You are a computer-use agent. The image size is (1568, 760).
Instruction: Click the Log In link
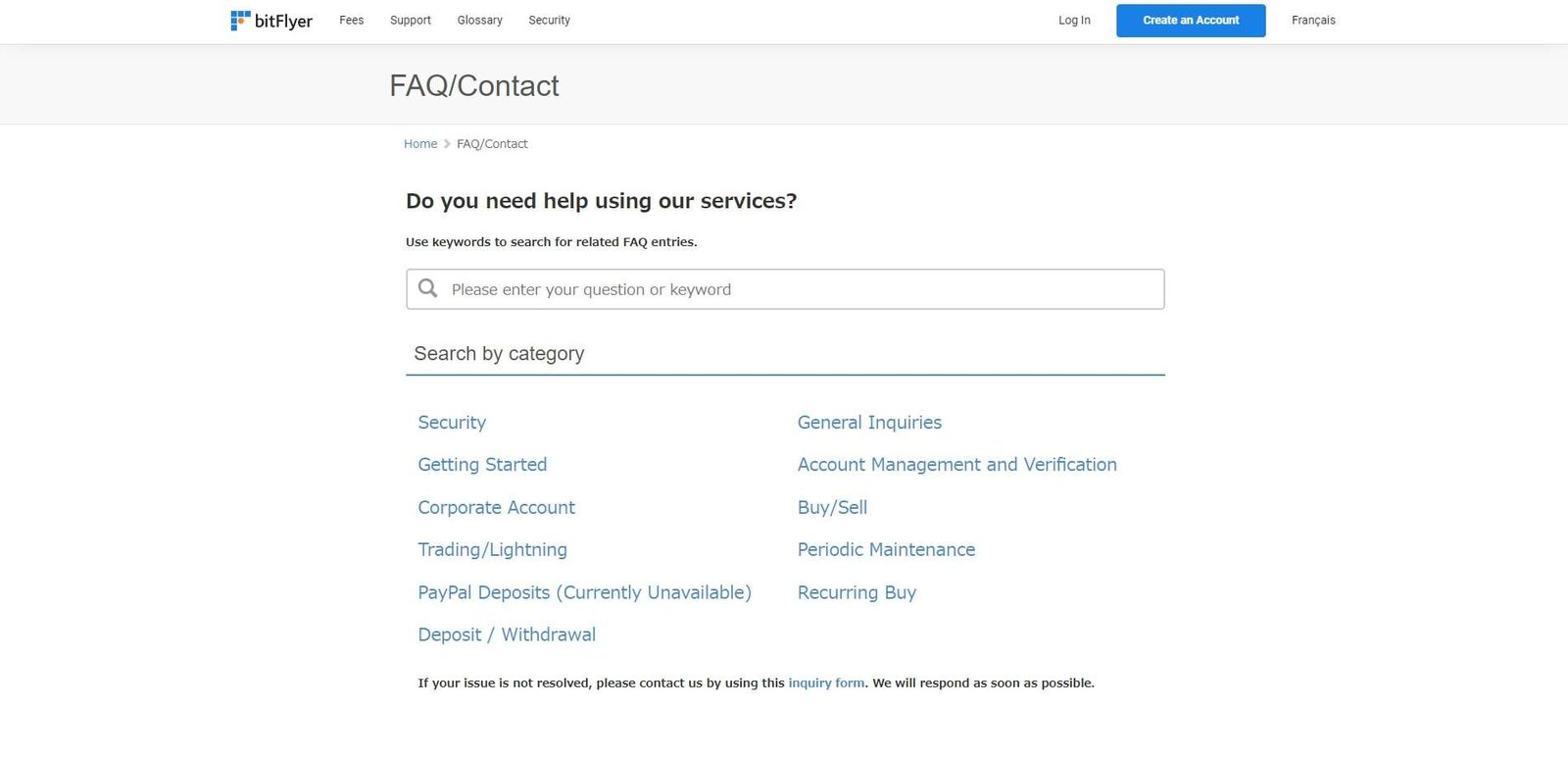tap(1074, 21)
